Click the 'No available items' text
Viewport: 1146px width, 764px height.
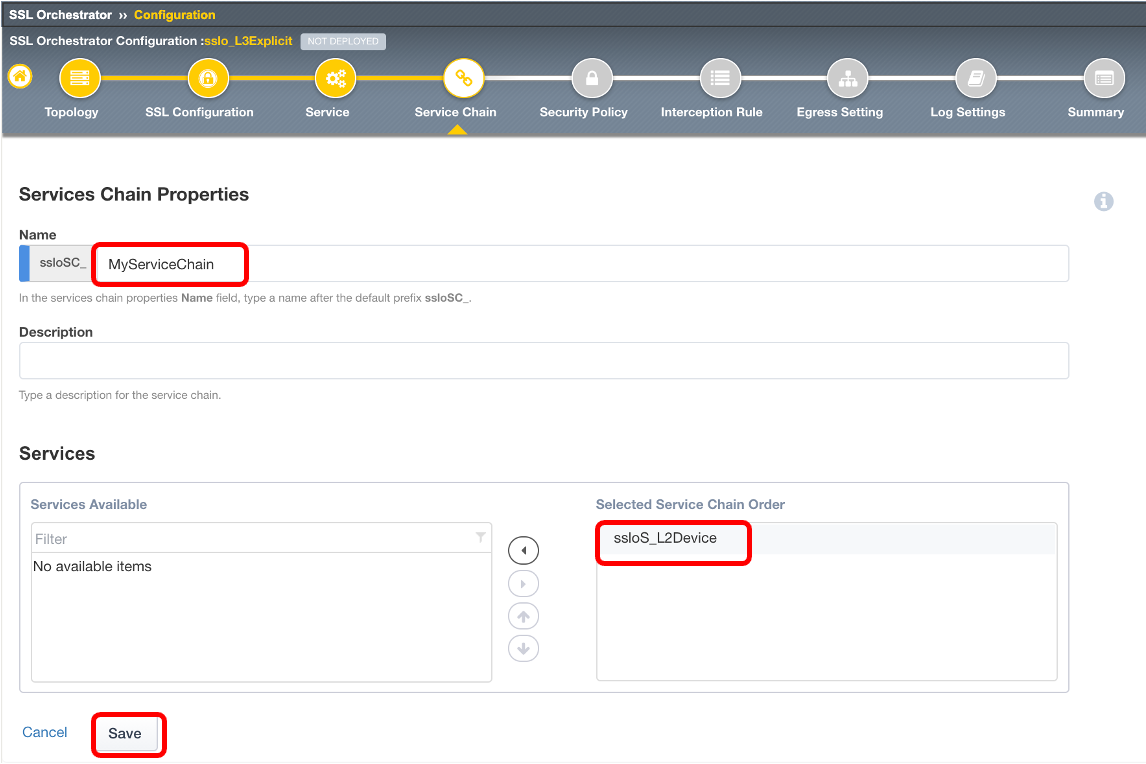pyautogui.click(x=92, y=567)
